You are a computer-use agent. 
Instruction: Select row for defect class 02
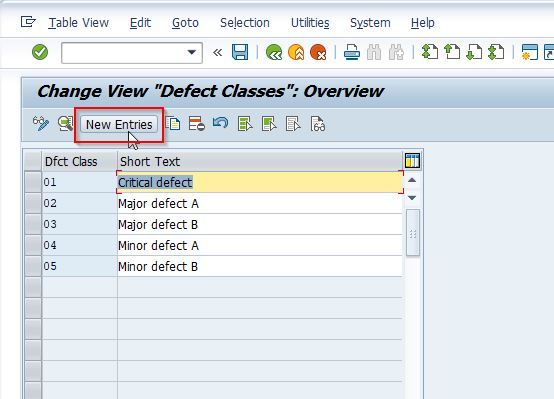pyautogui.click(x=33, y=203)
